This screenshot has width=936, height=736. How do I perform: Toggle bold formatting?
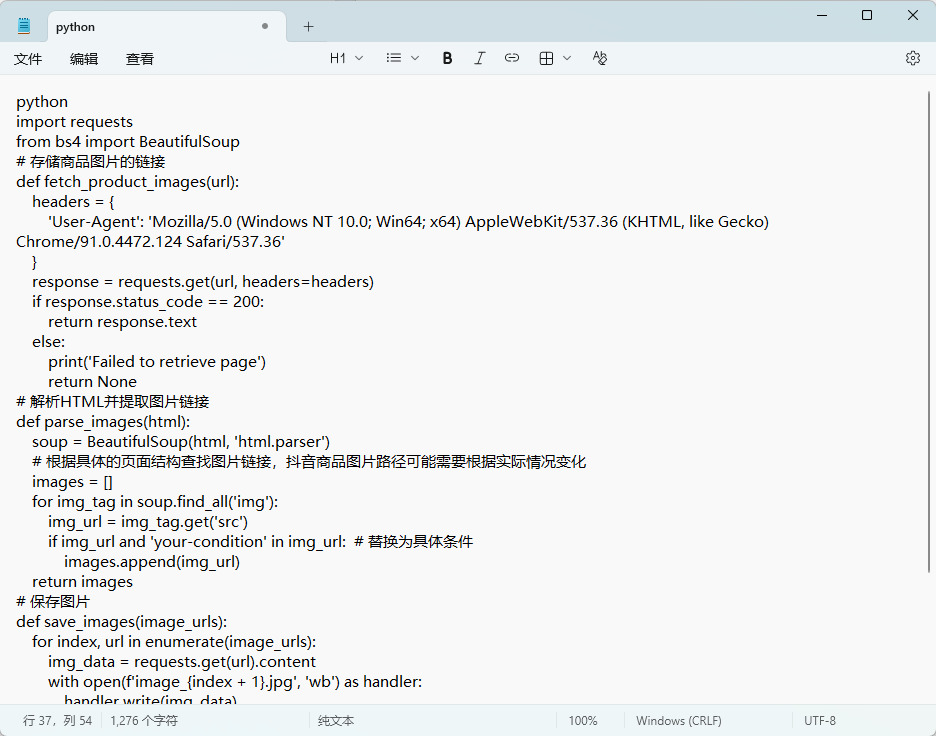[447, 58]
